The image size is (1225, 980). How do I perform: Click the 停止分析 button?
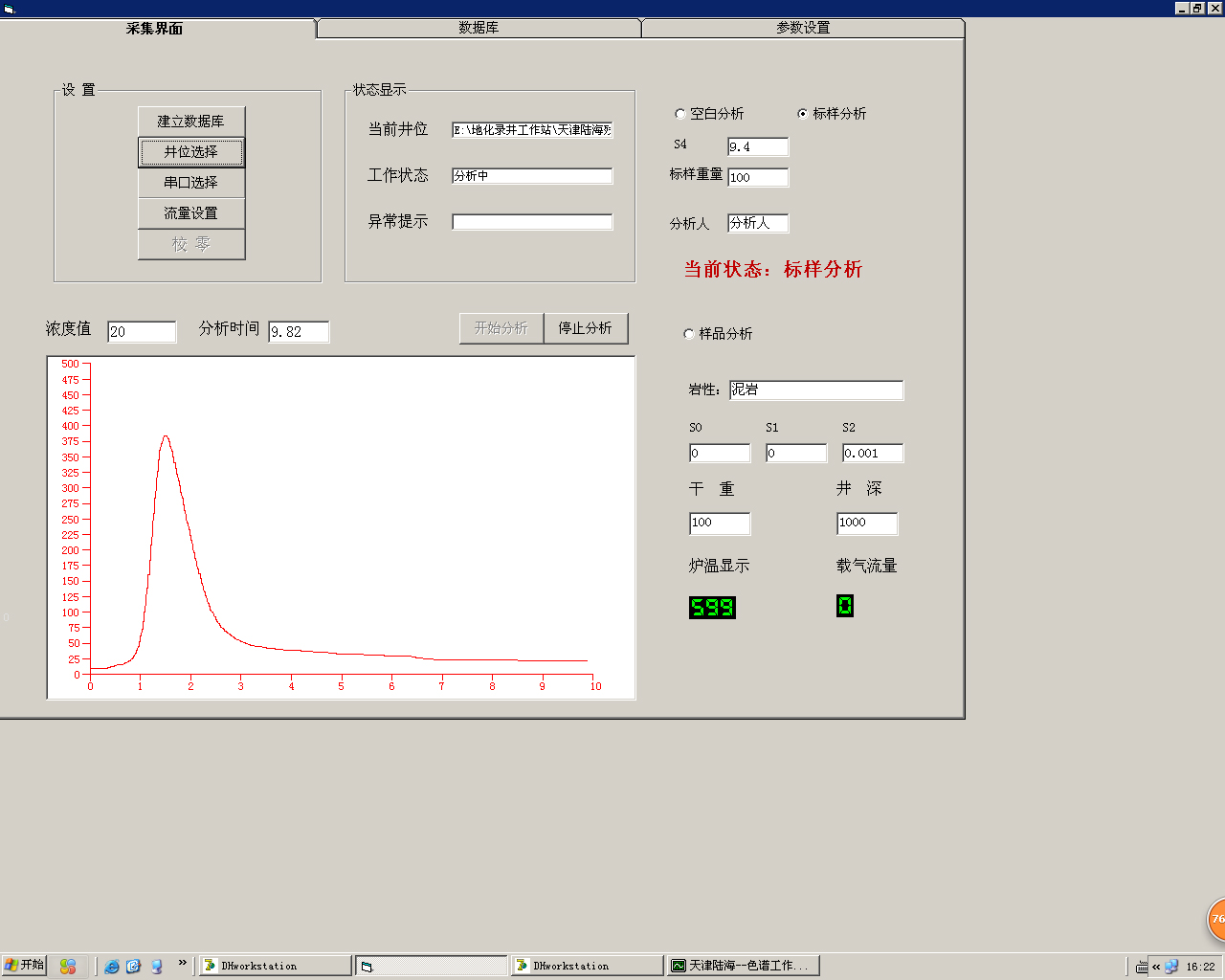[x=586, y=328]
